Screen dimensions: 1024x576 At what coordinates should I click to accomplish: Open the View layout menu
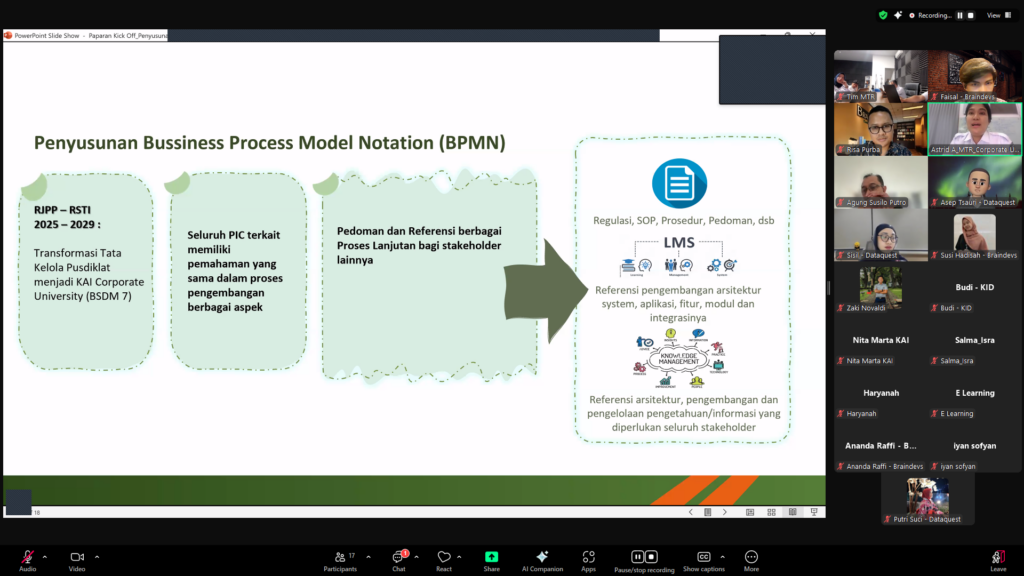click(994, 15)
